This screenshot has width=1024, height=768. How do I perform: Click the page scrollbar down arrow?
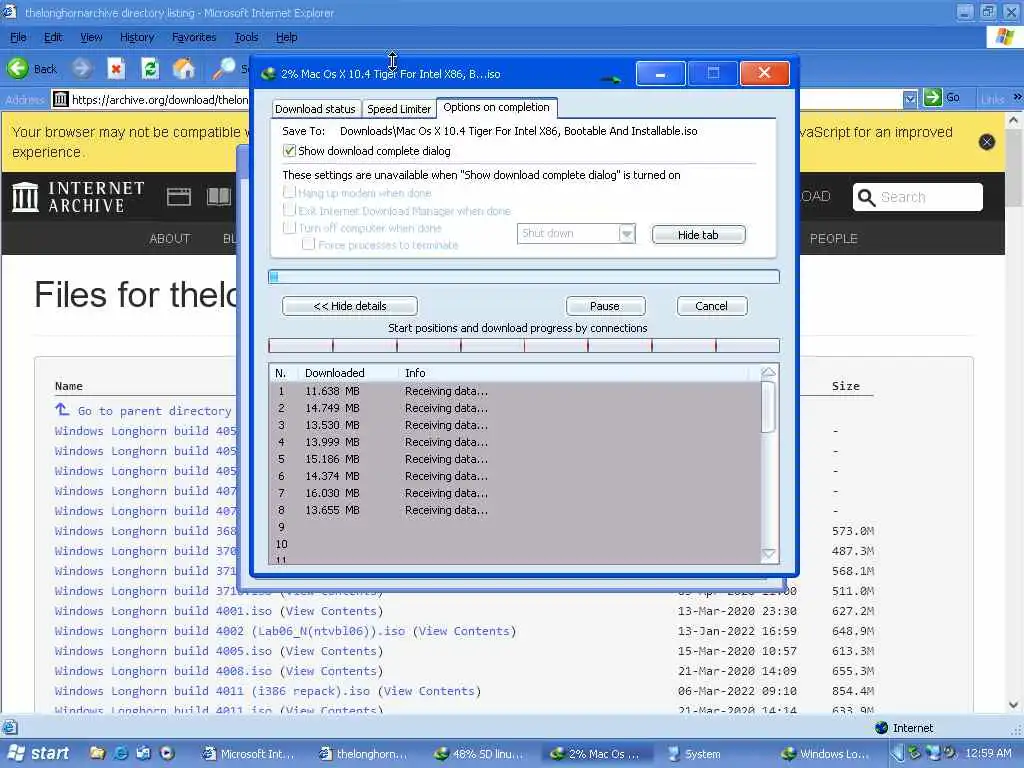[x=1013, y=705]
